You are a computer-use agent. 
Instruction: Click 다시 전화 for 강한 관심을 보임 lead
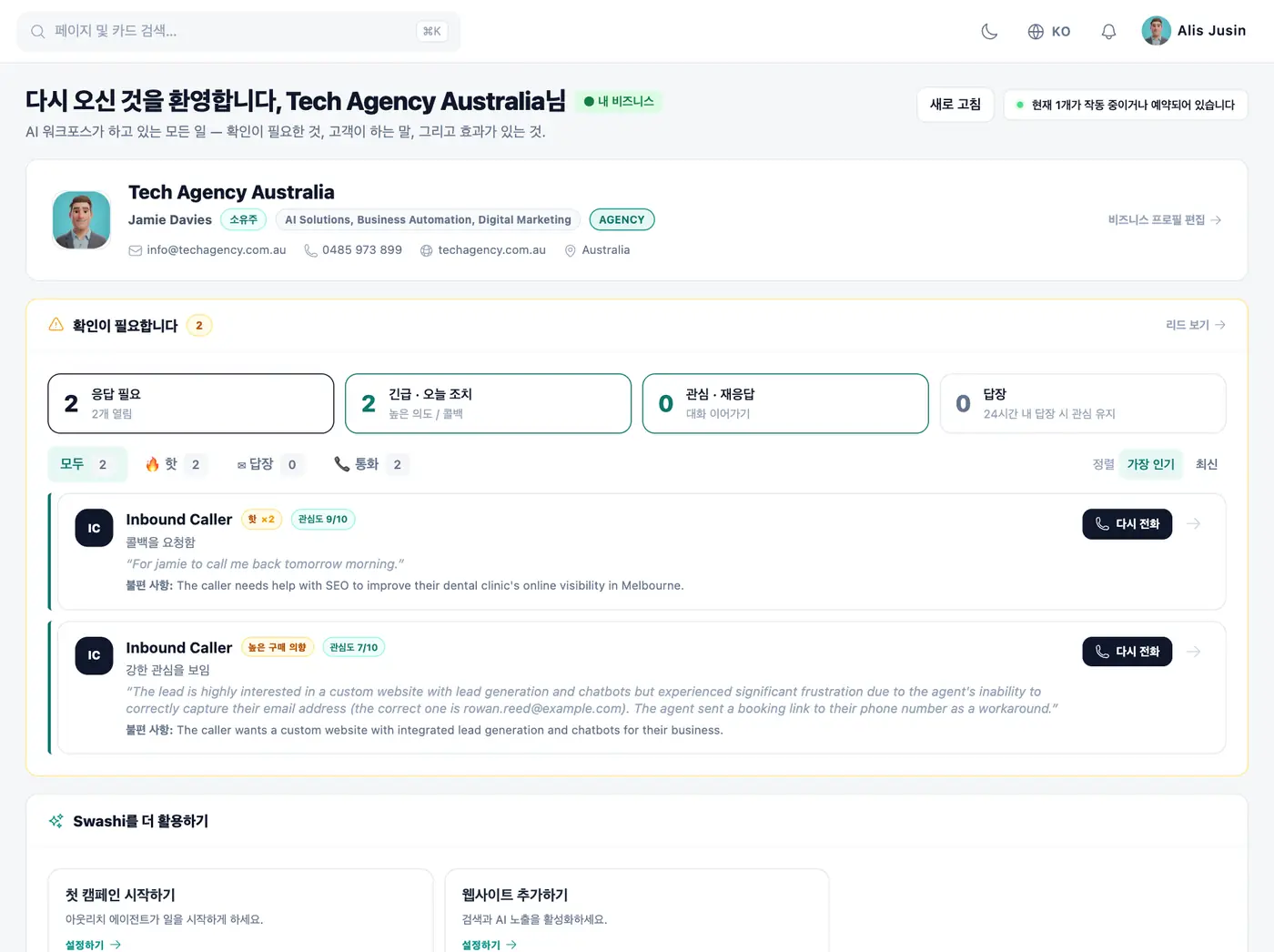pos(1127,652)
